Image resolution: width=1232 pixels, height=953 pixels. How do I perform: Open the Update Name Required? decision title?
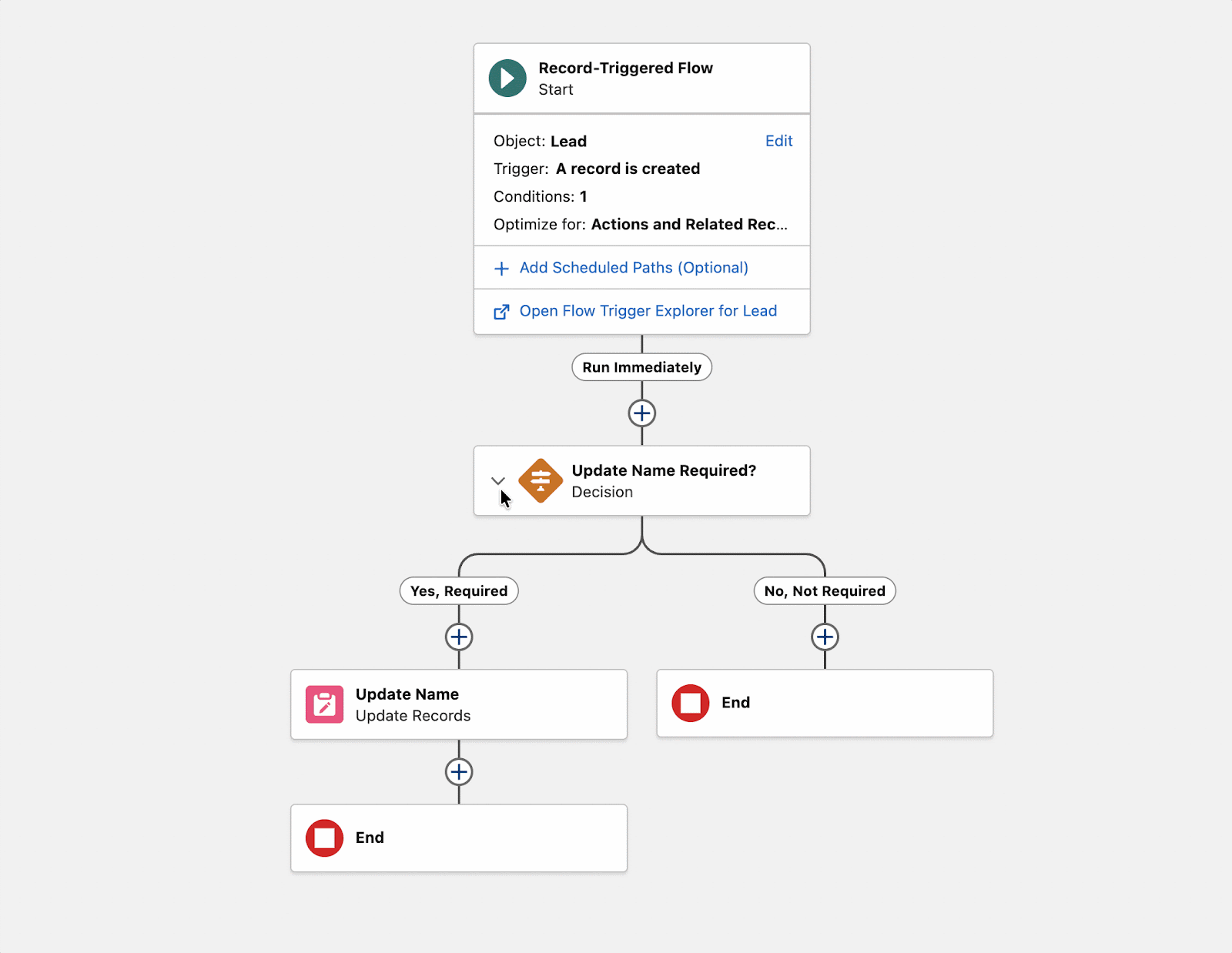coord(664,470)
